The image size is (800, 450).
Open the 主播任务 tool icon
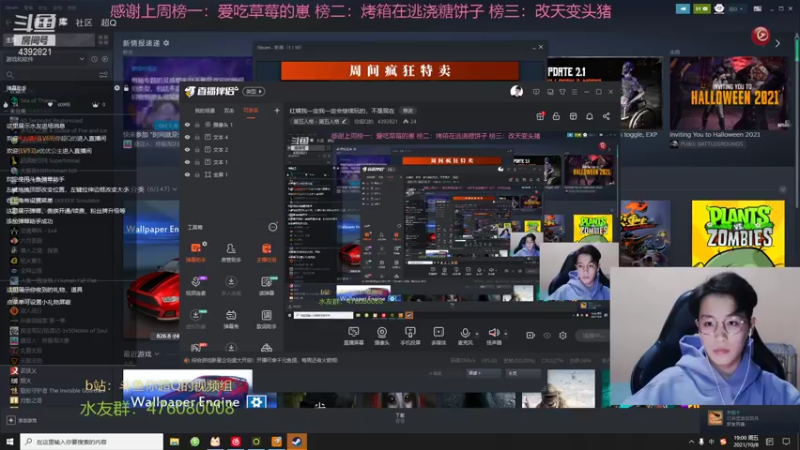pos(266,252)
